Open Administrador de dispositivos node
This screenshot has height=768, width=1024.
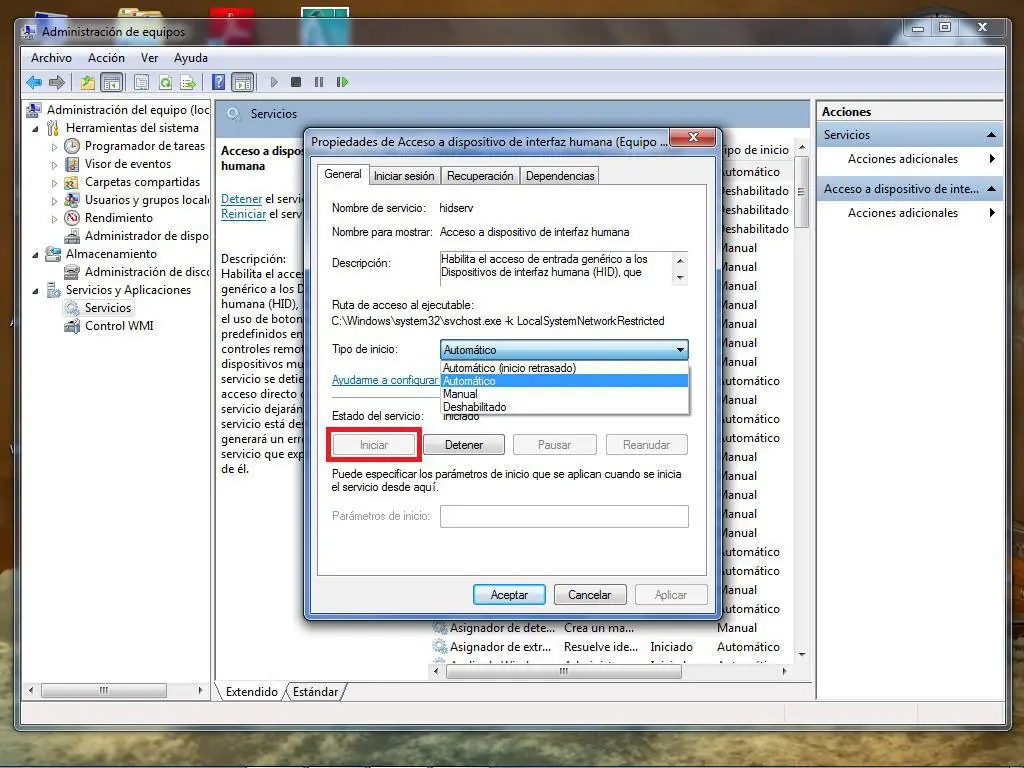pyautogui.click(x=146, y=236)
